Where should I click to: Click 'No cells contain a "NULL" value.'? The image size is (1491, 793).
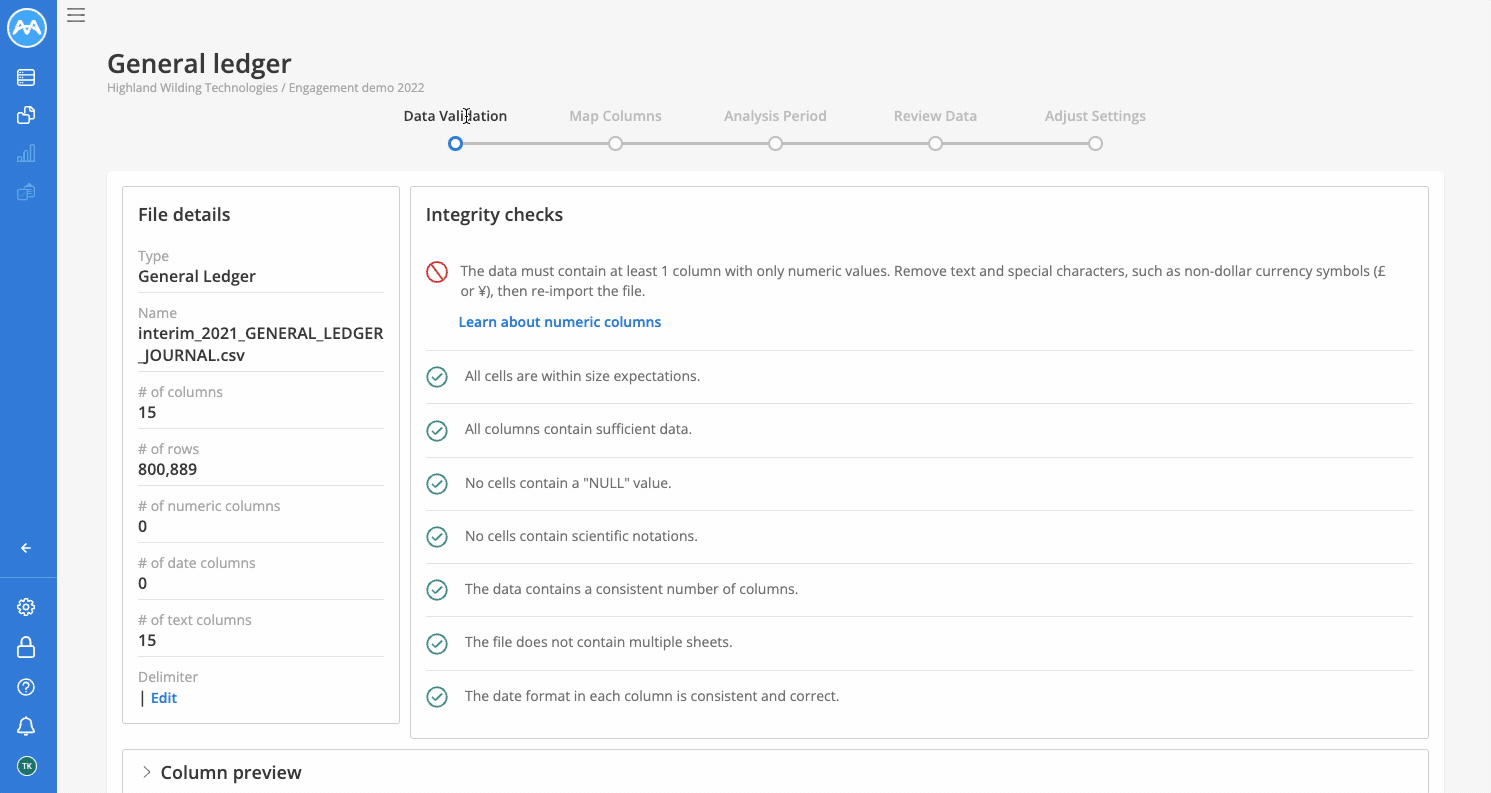pyautogui.click(x=568, y=483)
